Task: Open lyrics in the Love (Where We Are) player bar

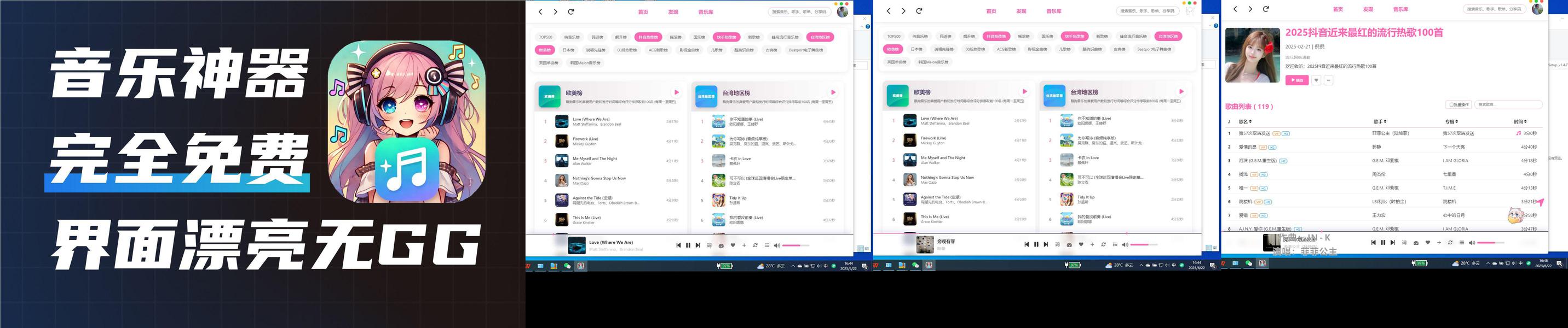Action: coord(709,245)
